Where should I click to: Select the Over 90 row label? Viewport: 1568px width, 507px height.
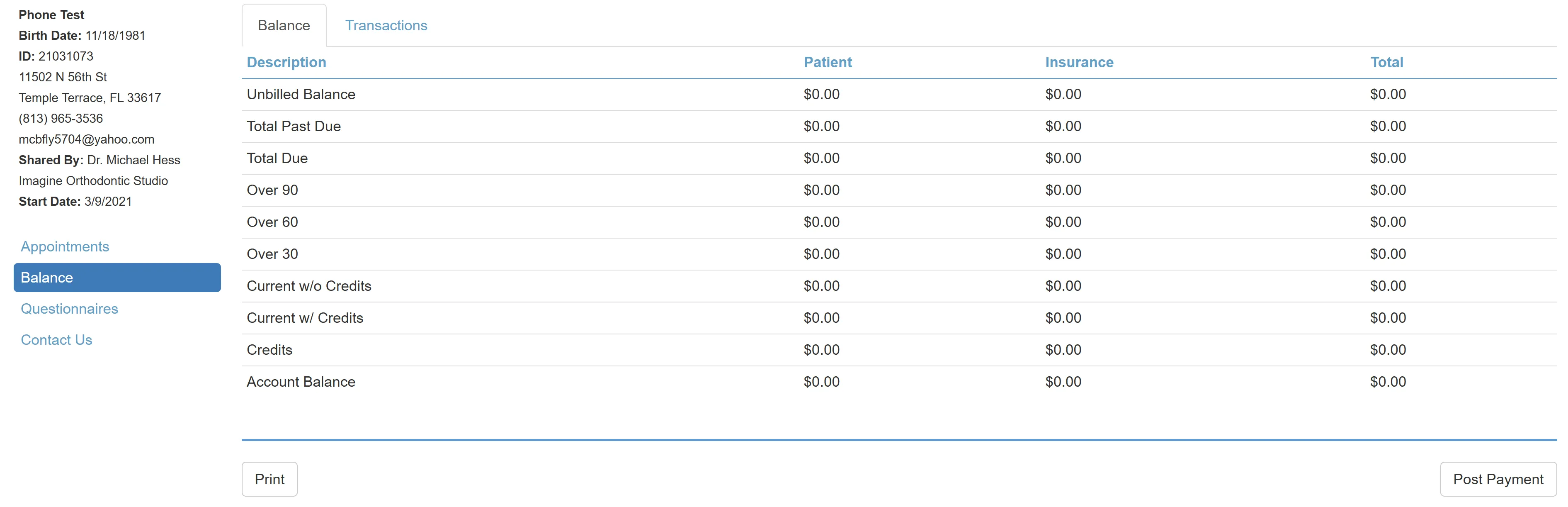pyautogui.click(x=272, y=190)
